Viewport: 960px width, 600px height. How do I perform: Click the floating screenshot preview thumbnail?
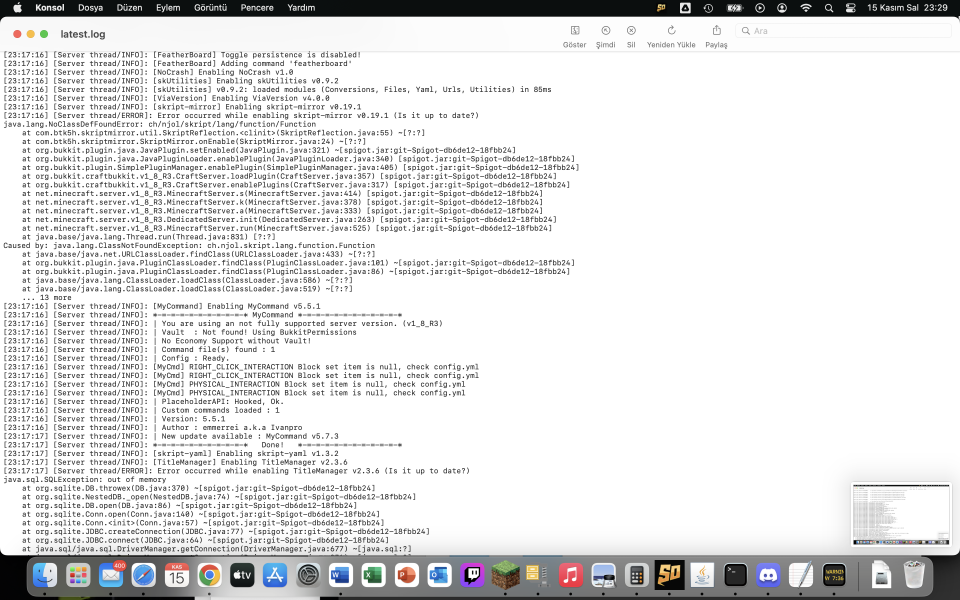(901, 514)
